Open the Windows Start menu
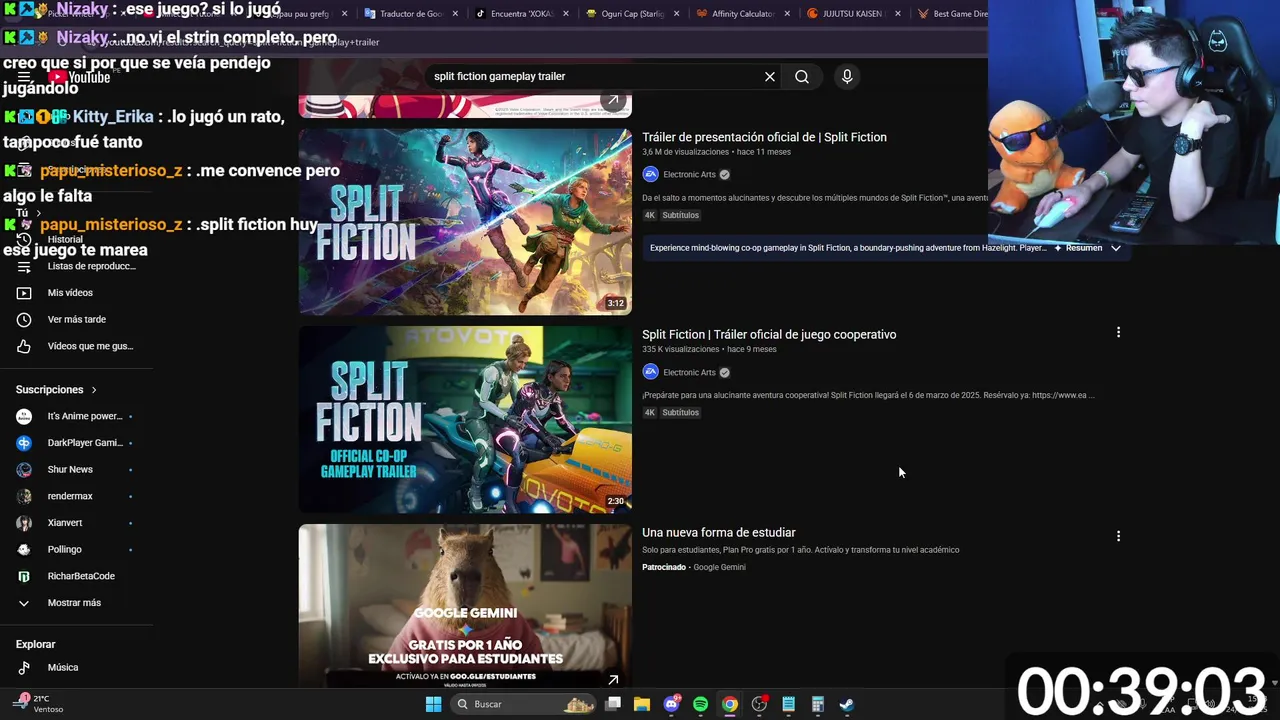Image resolution: width=1280 pixels, height=720 pixels. (433, 704)
